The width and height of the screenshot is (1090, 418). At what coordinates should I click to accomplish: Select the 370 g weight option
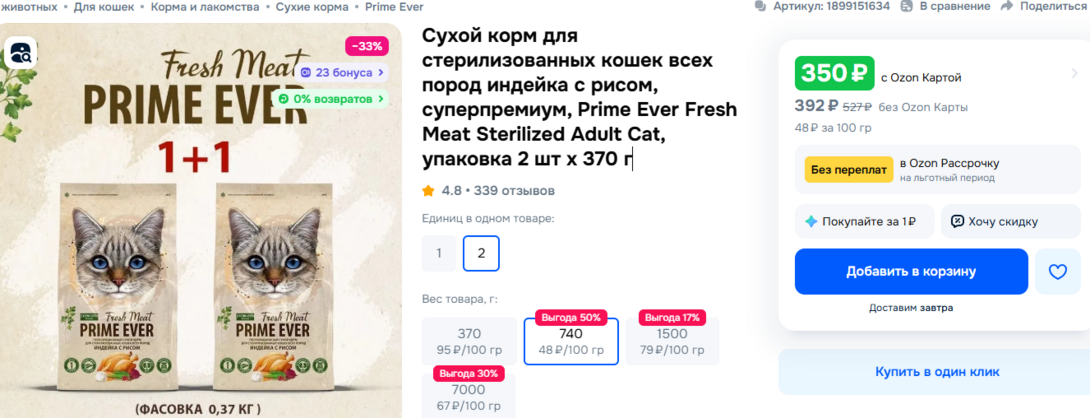tap(469, 341)
